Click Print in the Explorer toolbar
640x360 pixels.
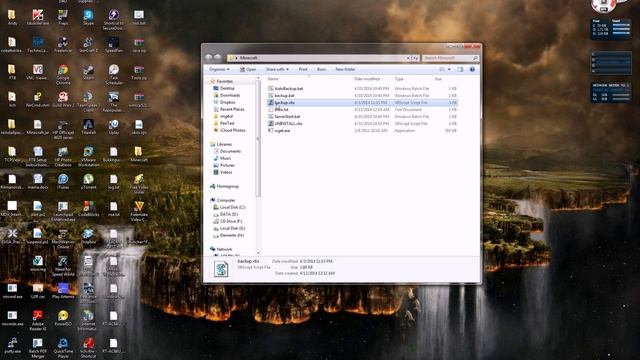click(303, 69)
